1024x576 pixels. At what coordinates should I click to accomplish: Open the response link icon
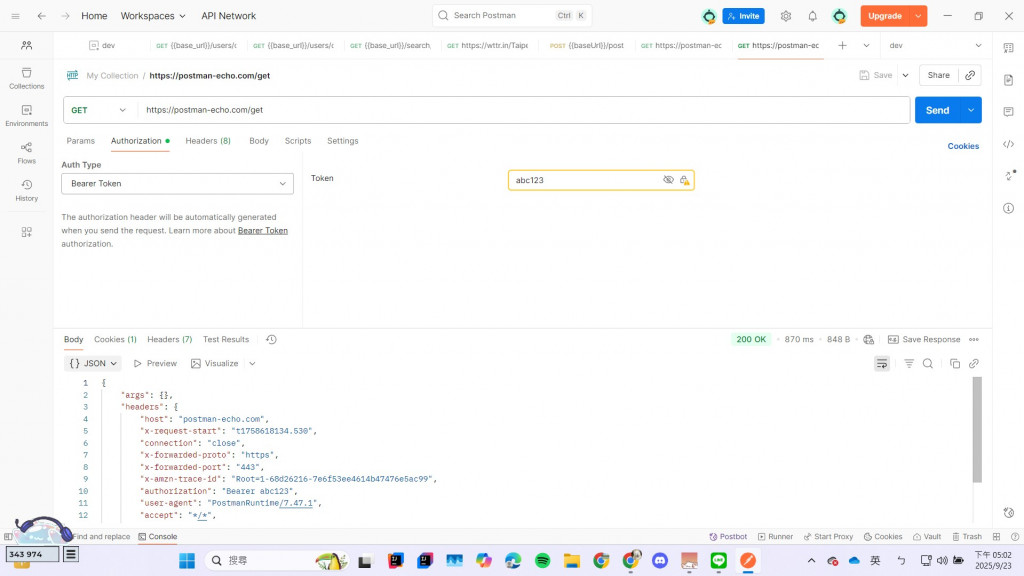[974, 364]
